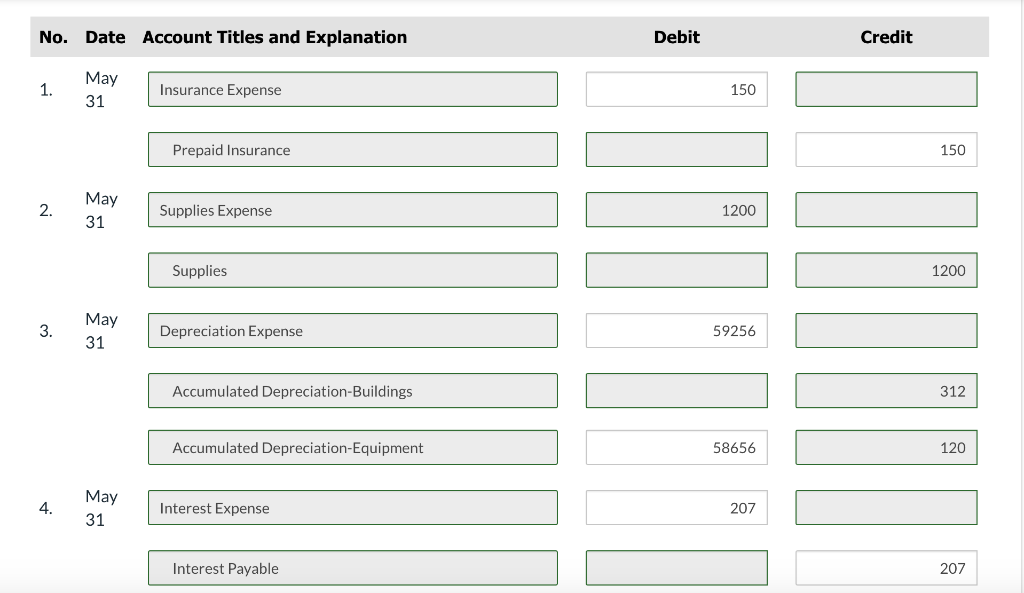Click the credit field containing 1200
Screen dimensions: 1024x593
[x=886, y=269]
